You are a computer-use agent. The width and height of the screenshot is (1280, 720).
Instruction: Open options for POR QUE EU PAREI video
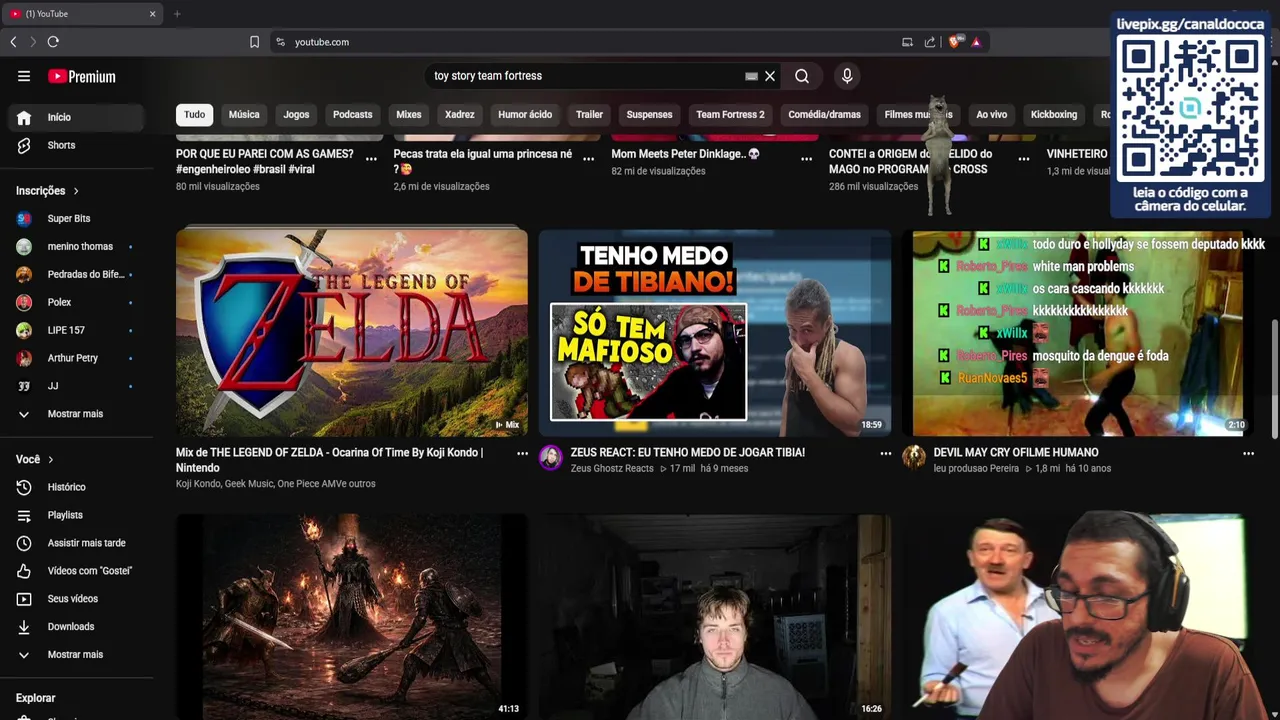(371, 158)
